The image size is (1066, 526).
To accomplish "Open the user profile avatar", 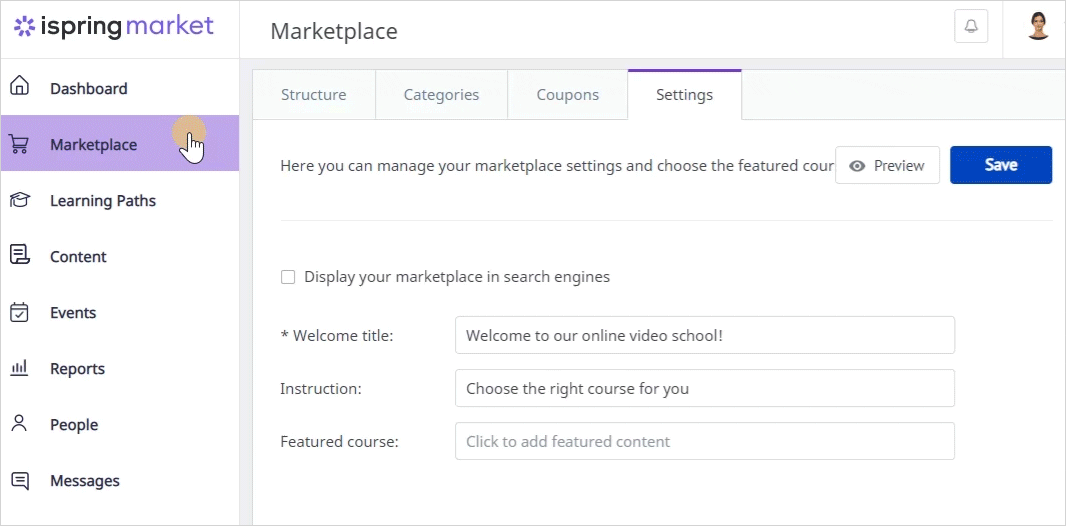I will 1038,27.
